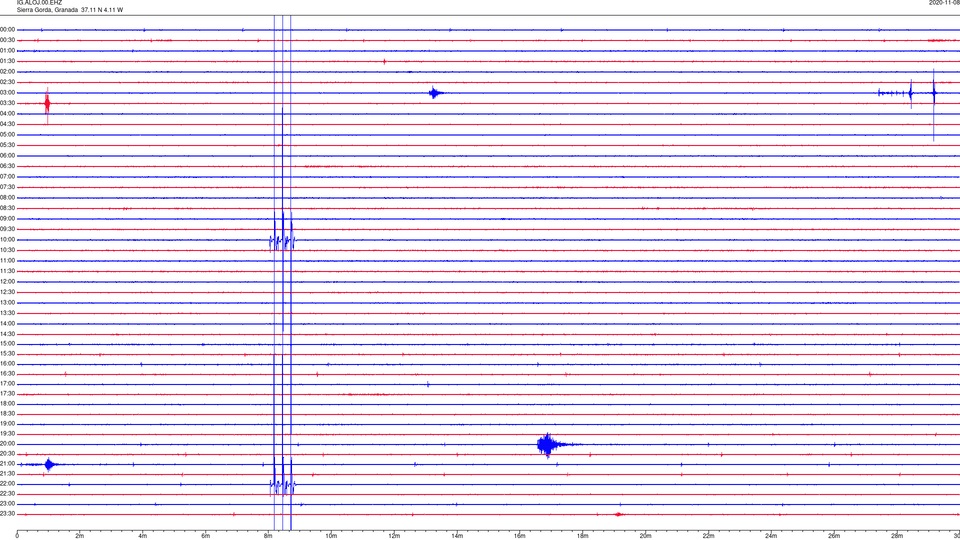Screen dimensions: 960x540
Task: Click the 18m tick on the minute axis
Action: pos(583,536)
